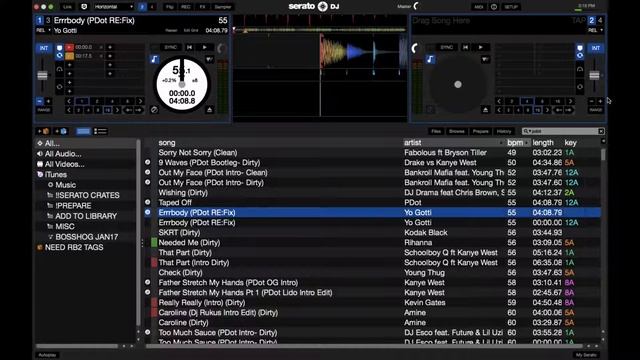Open the FX panel
640x360 pixels.
[202, 7]
